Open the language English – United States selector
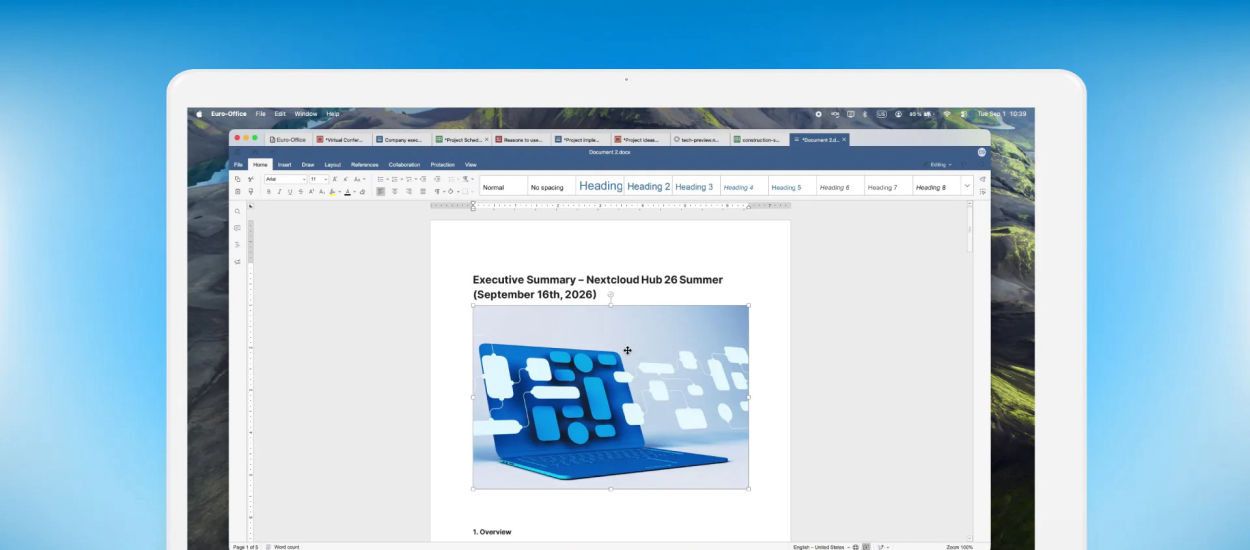 point(820,547)
